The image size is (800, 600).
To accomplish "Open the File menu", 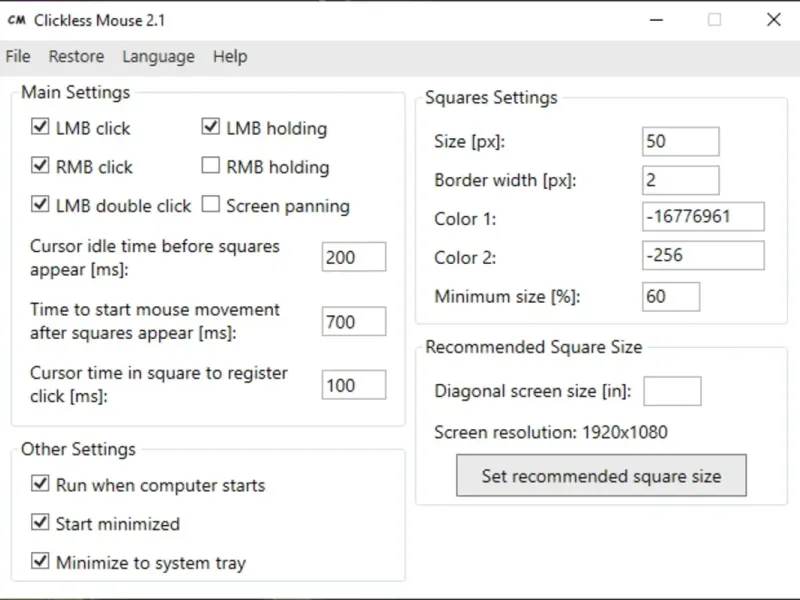I will 18,57.
